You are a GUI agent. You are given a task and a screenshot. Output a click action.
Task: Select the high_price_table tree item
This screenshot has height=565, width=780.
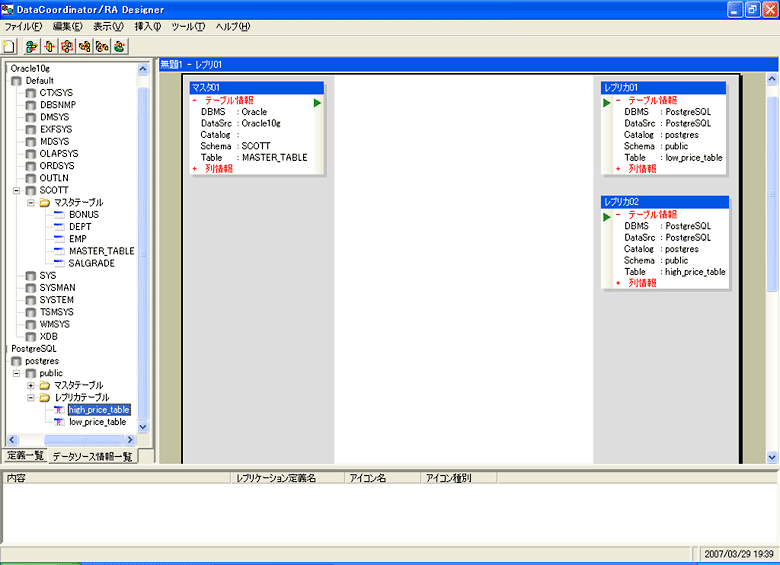point(99,410)
